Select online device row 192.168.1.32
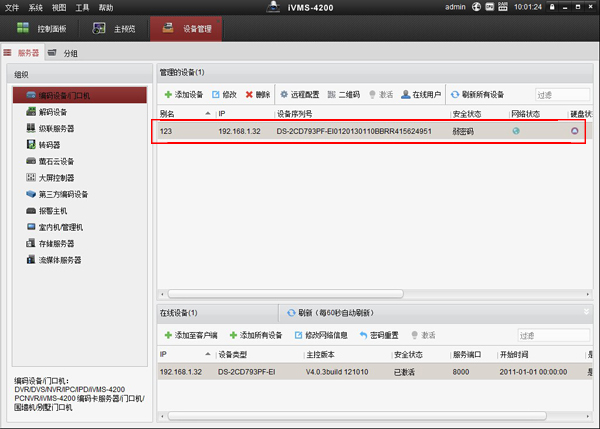The width and height of the screenshot is (600, 429). (375, 372)
